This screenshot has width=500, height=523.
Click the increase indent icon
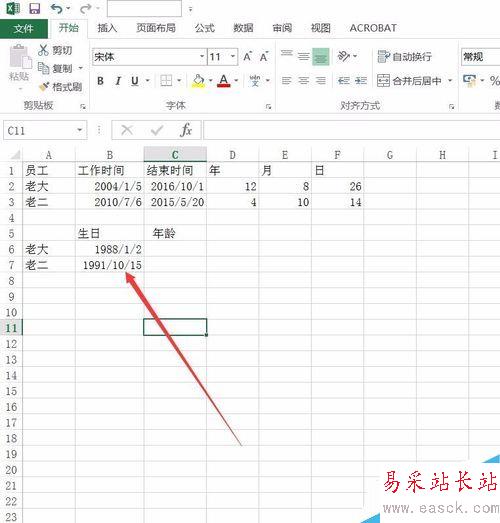click(x=361, y=80)
